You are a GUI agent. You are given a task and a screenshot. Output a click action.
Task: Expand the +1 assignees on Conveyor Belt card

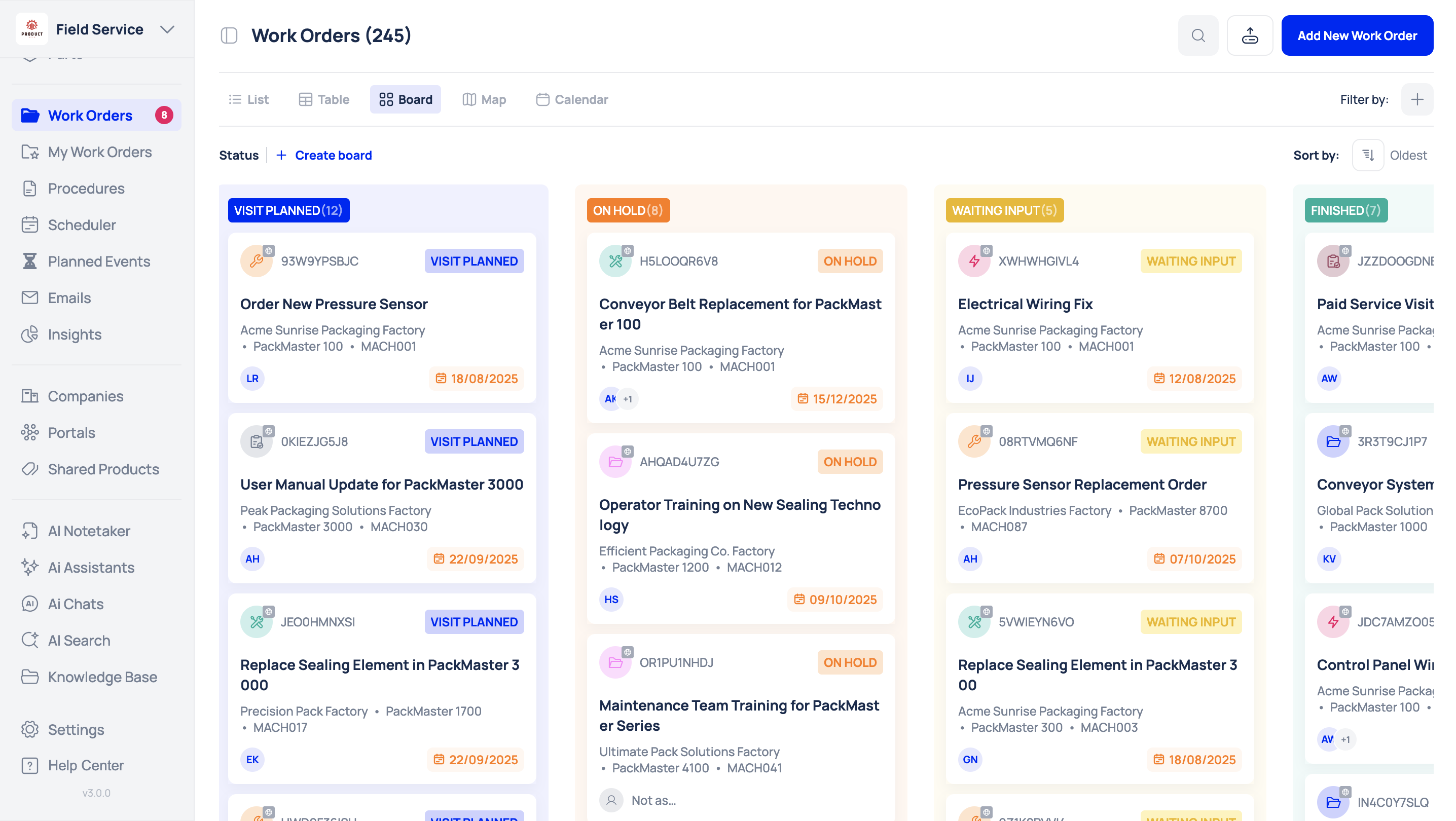tap(628, 399)
